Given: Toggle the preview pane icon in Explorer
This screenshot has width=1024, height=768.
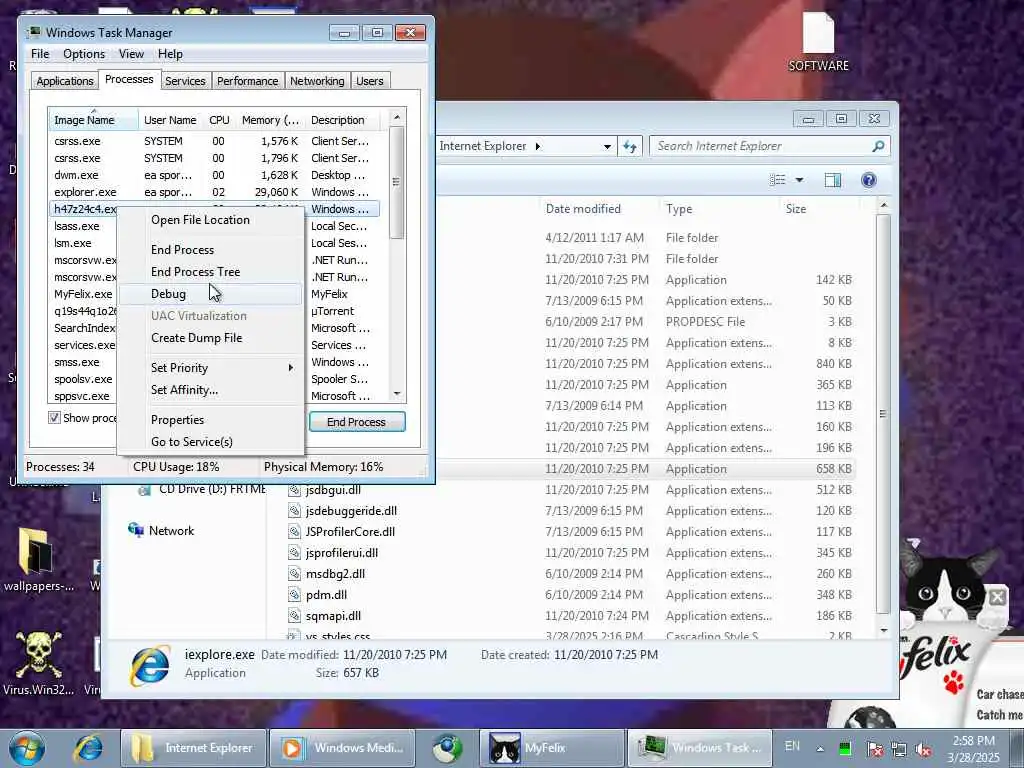Looking at the screenshot, I should 833,180.
